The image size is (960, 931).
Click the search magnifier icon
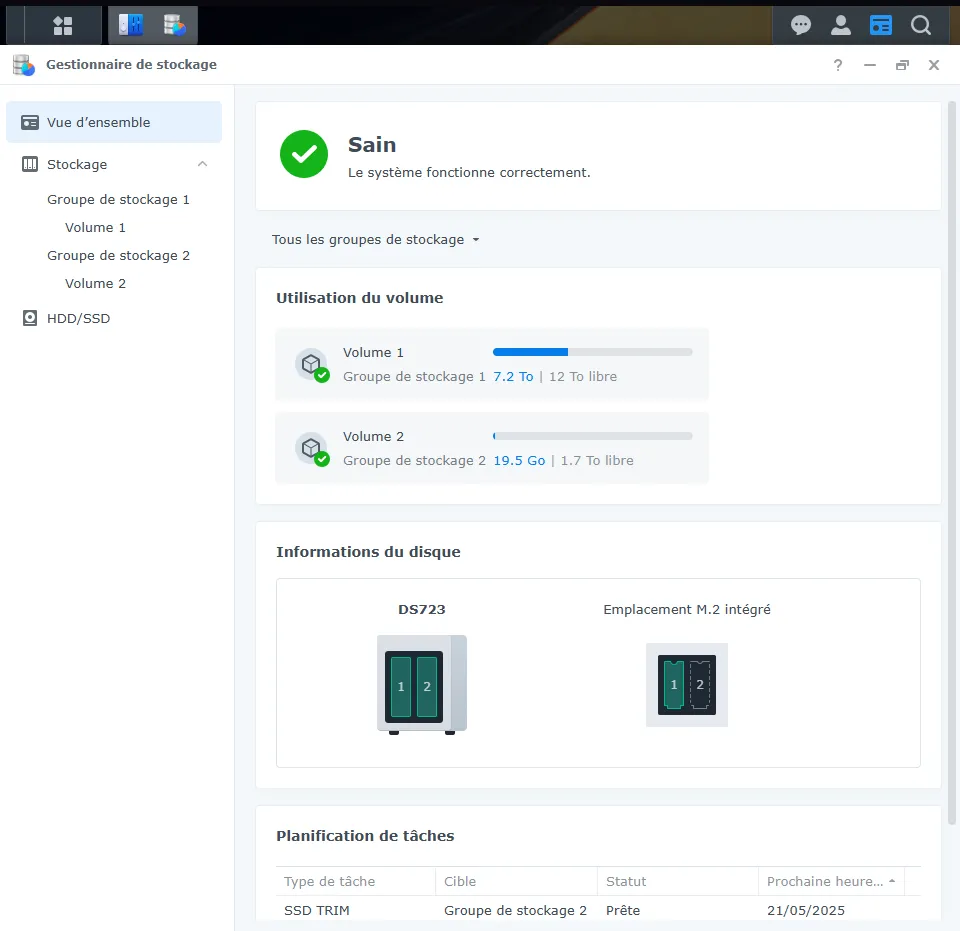click(x=921, y=25)
